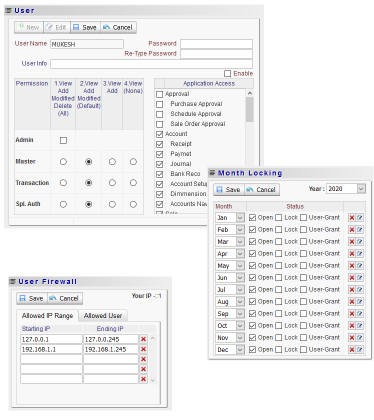Click the User Info input field
Viewport: 374px width, 420px height.
(x=151, y=64)
